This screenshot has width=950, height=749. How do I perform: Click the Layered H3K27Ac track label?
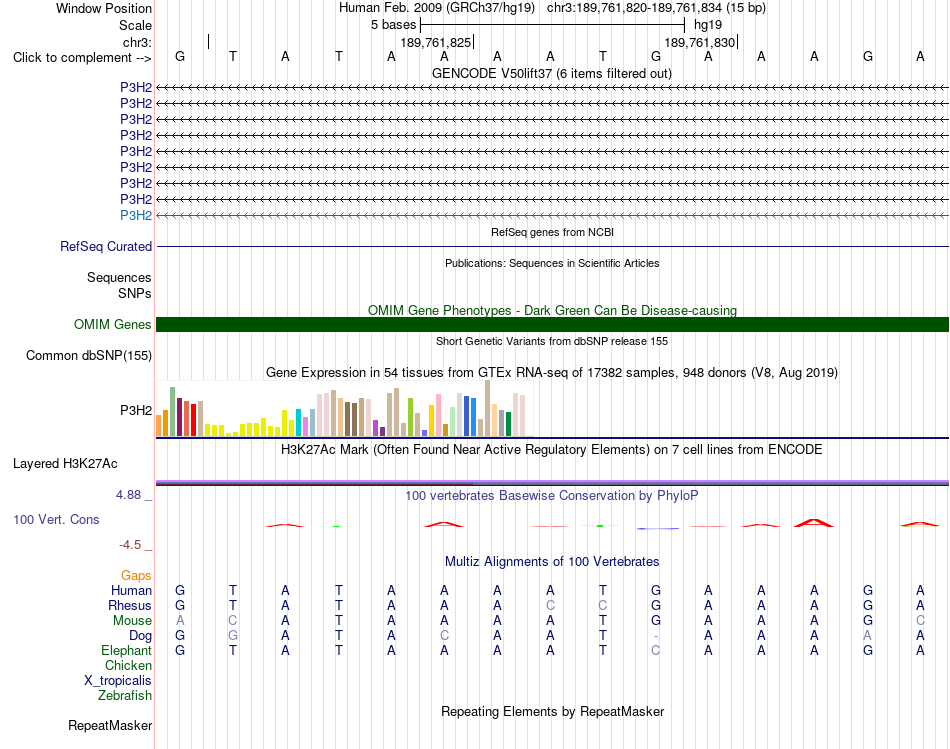tap(65, 464)
